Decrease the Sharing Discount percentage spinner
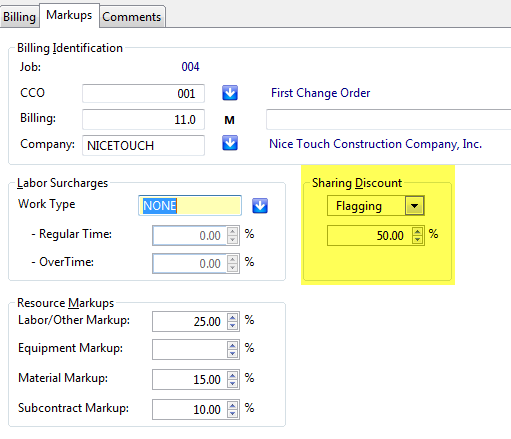 pos(417,240)
